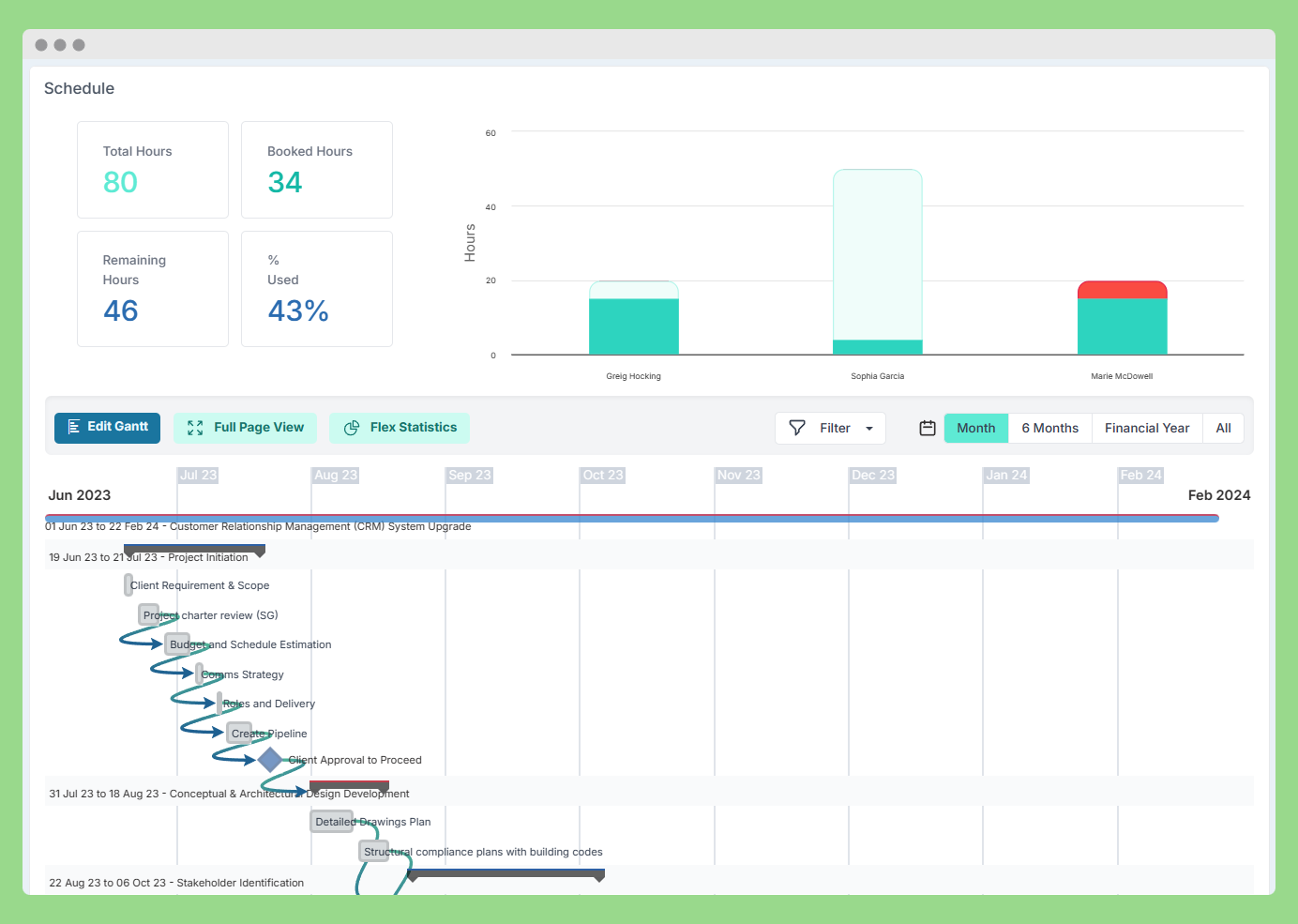Click the Schedule page heading
Viewport: 1298px width, 924px height.
(79, 88)
